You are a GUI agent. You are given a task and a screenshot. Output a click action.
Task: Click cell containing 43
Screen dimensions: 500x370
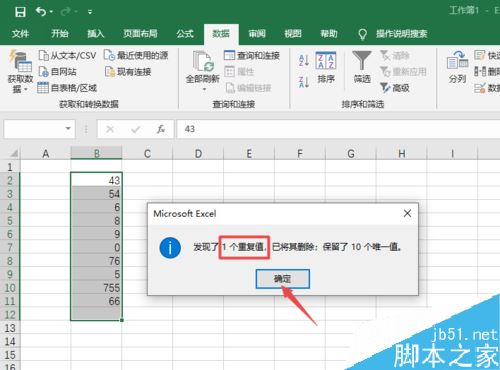click(96, 180)
